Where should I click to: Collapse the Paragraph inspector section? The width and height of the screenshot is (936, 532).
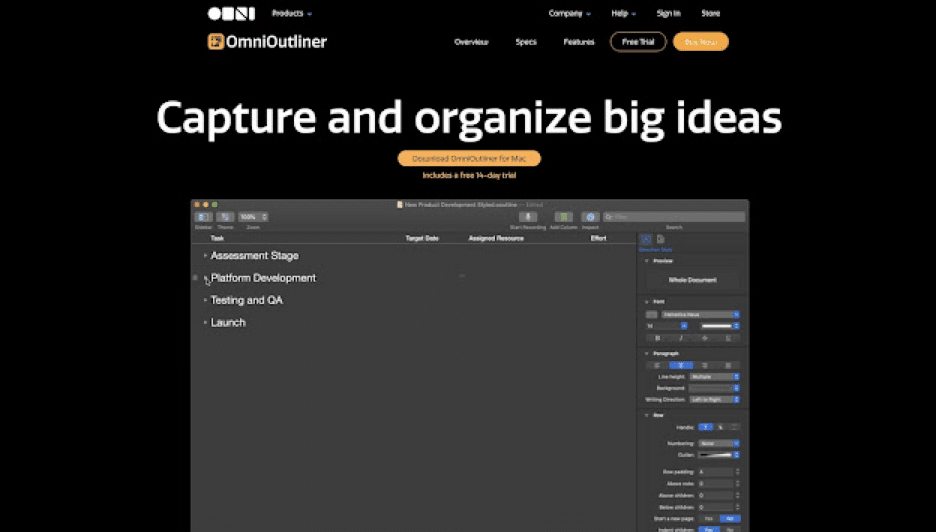(646, 353)
